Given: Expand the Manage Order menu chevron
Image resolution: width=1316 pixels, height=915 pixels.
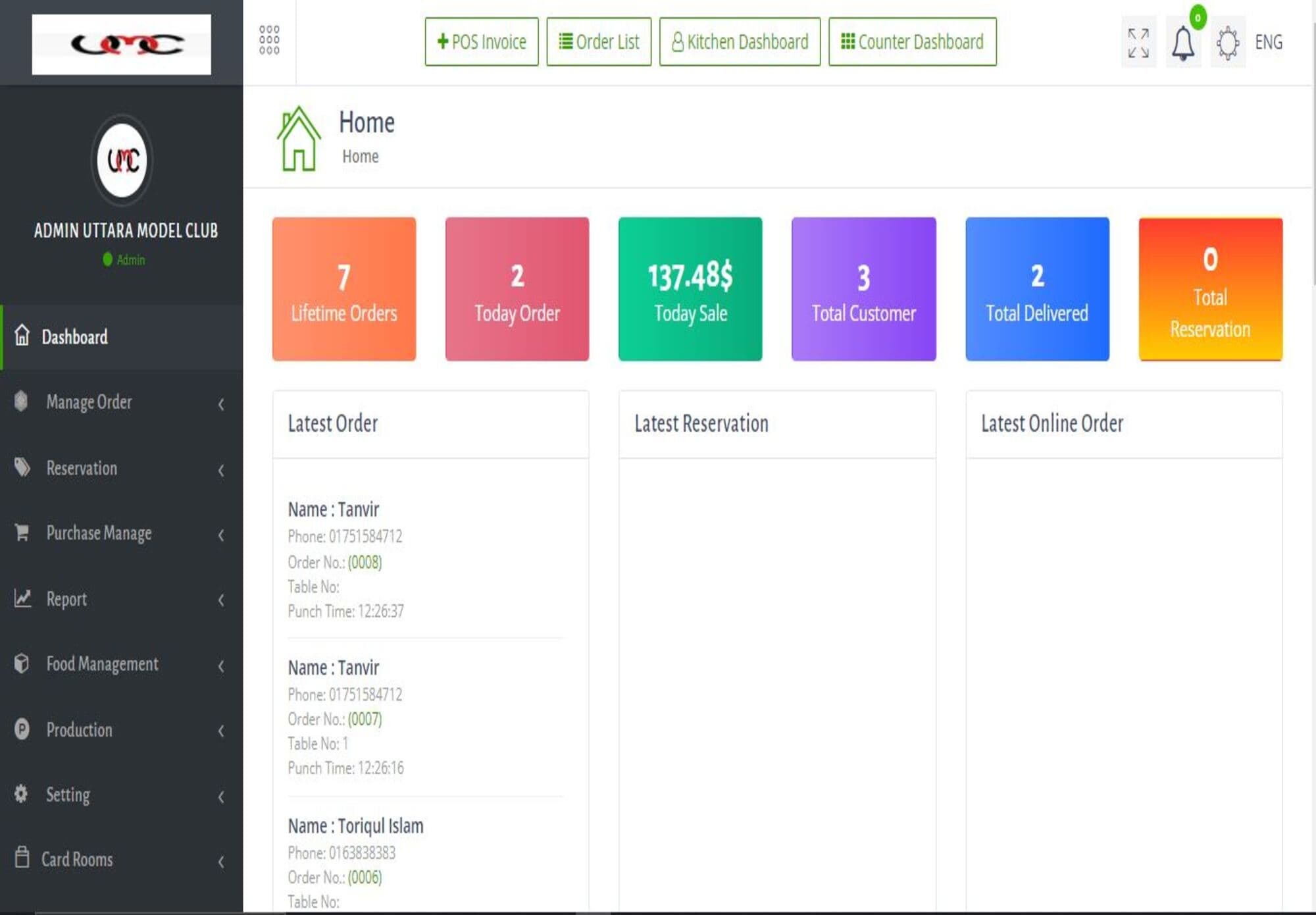Looking at the screenshot, I should [x=221, y=404].
